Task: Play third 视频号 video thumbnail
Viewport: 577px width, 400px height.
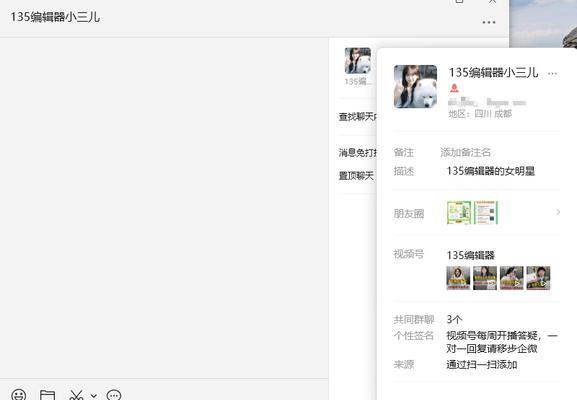Action: pyautogui.click(x=511, y=278)
